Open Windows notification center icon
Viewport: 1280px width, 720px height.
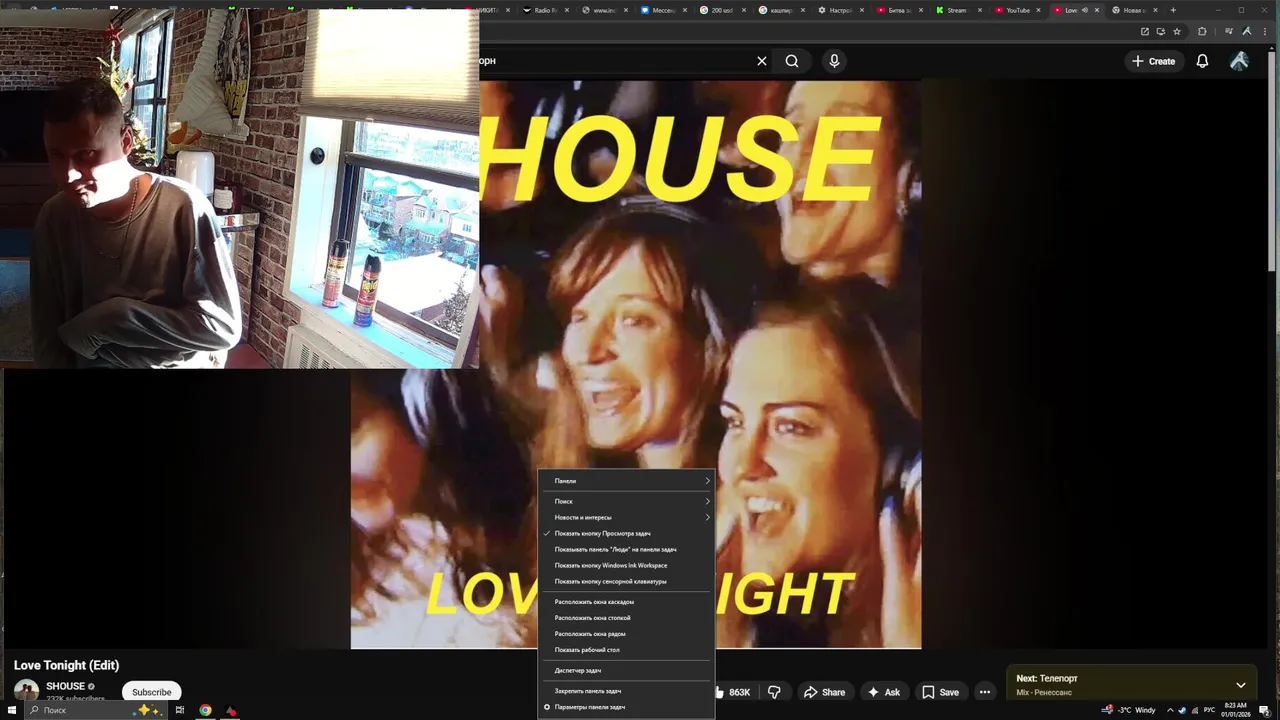click(x=1264, y=710)
